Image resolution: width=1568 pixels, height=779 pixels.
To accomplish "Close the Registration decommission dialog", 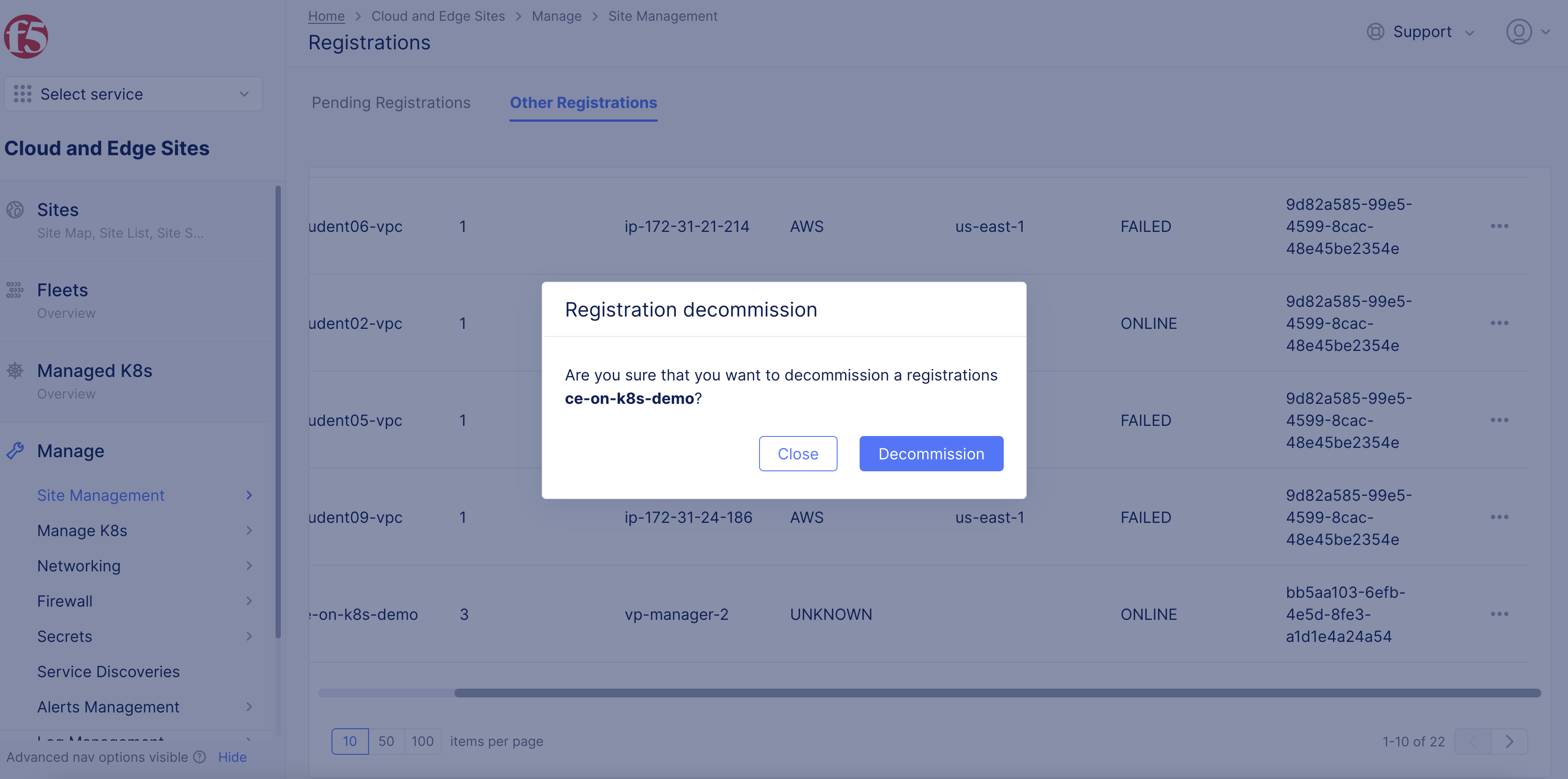I will (797, 454).
